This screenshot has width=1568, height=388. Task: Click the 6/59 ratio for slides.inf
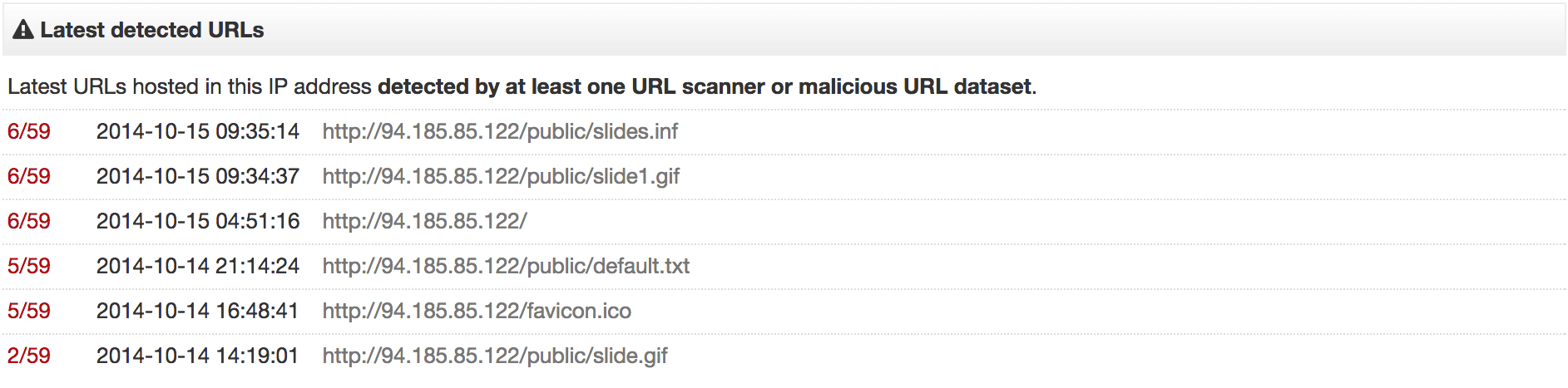click(29, 131)
